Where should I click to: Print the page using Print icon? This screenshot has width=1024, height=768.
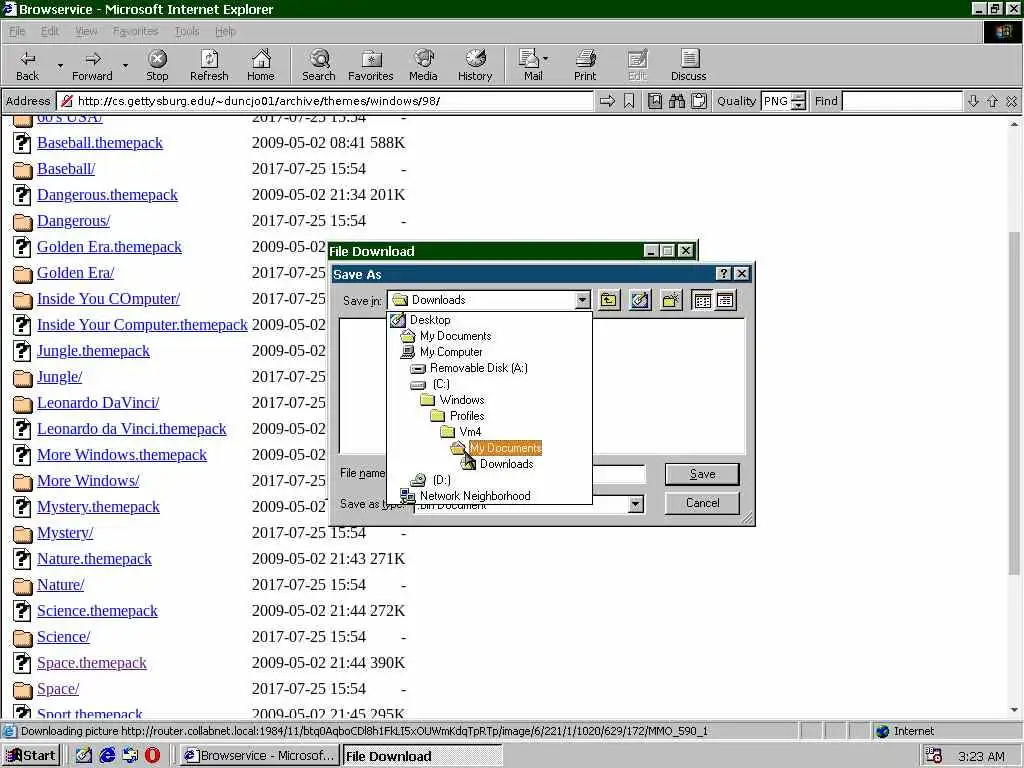(x=585, y=65)
